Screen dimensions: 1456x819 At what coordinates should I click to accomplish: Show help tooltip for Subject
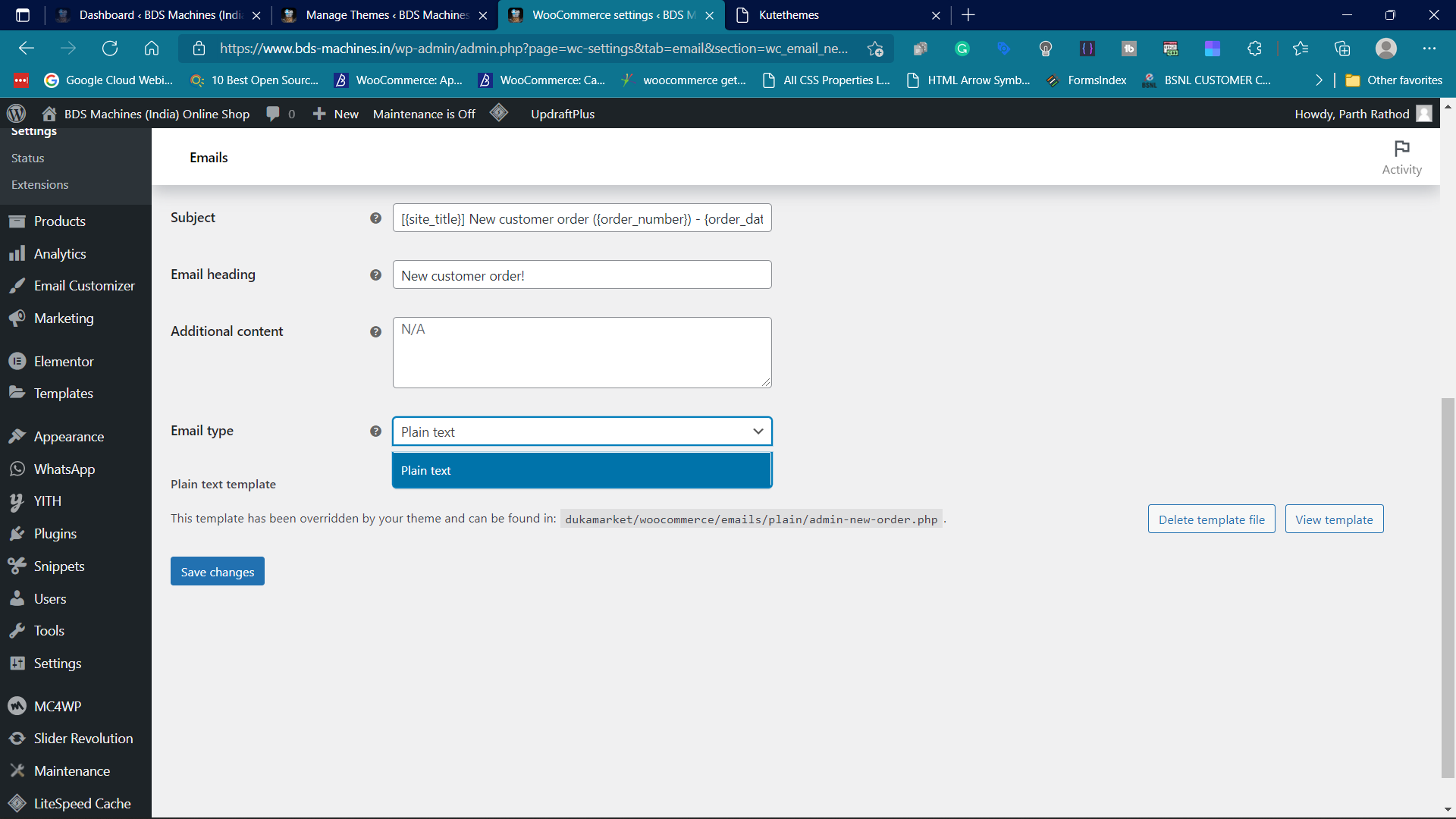pos(375,218)
